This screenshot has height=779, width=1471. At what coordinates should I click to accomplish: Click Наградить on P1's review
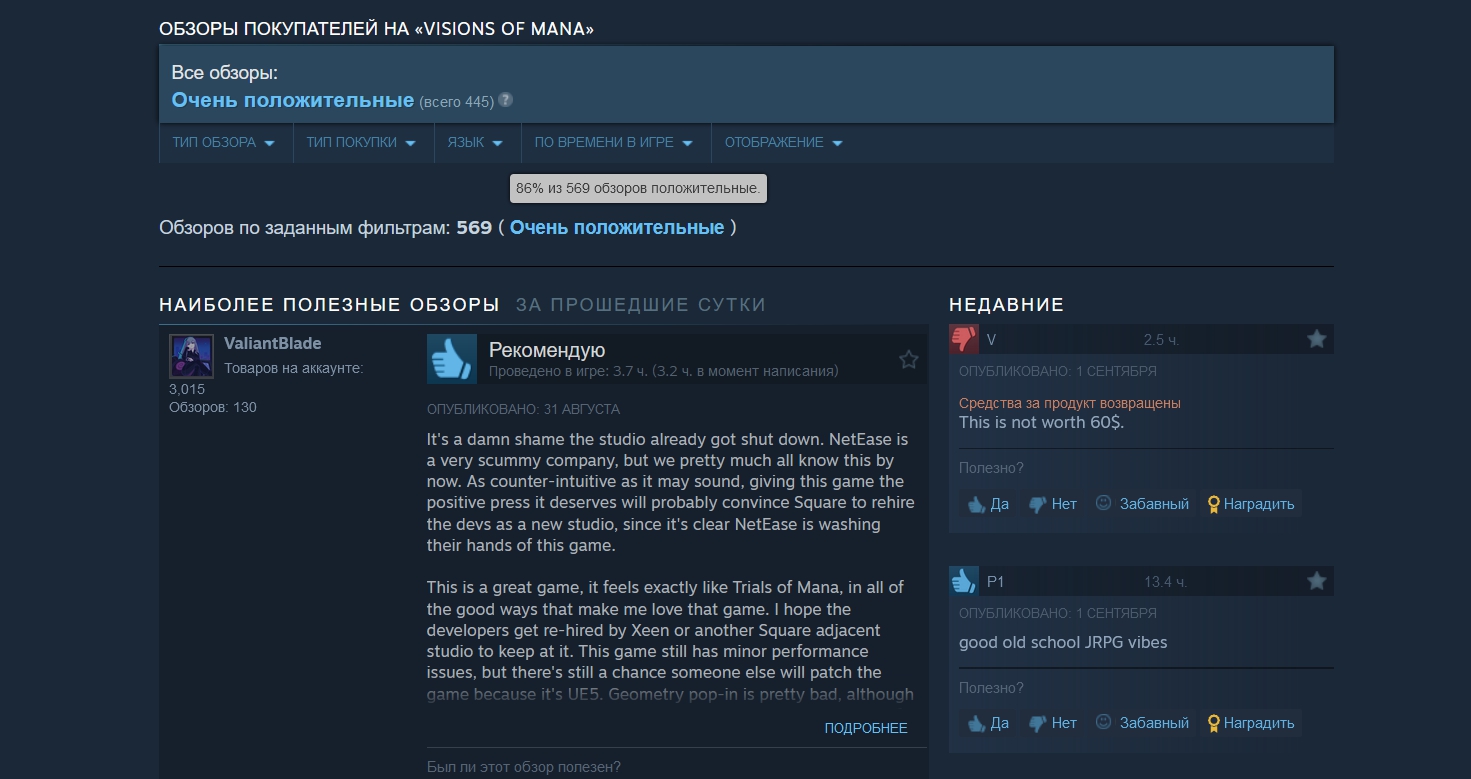click(1250, 723)
